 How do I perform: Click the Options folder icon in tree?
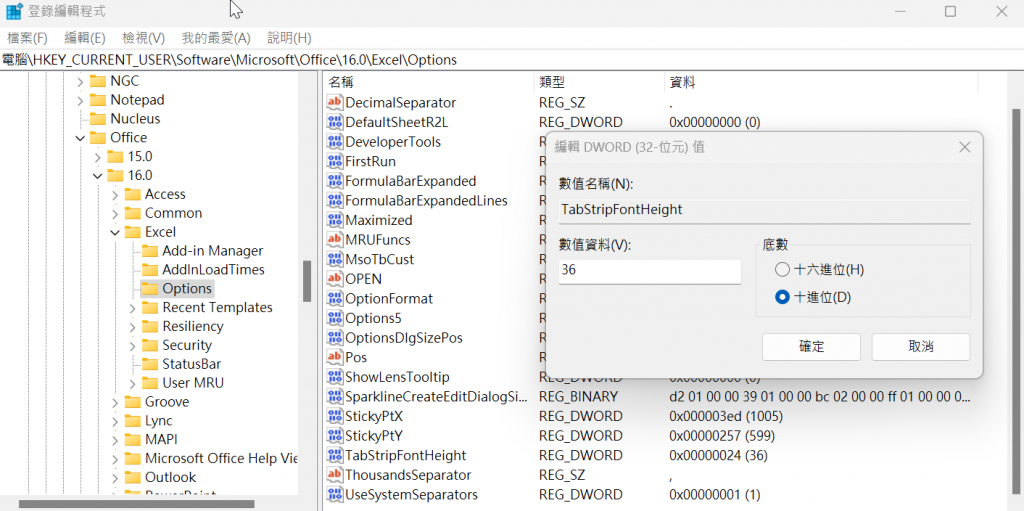click(150, 288)
